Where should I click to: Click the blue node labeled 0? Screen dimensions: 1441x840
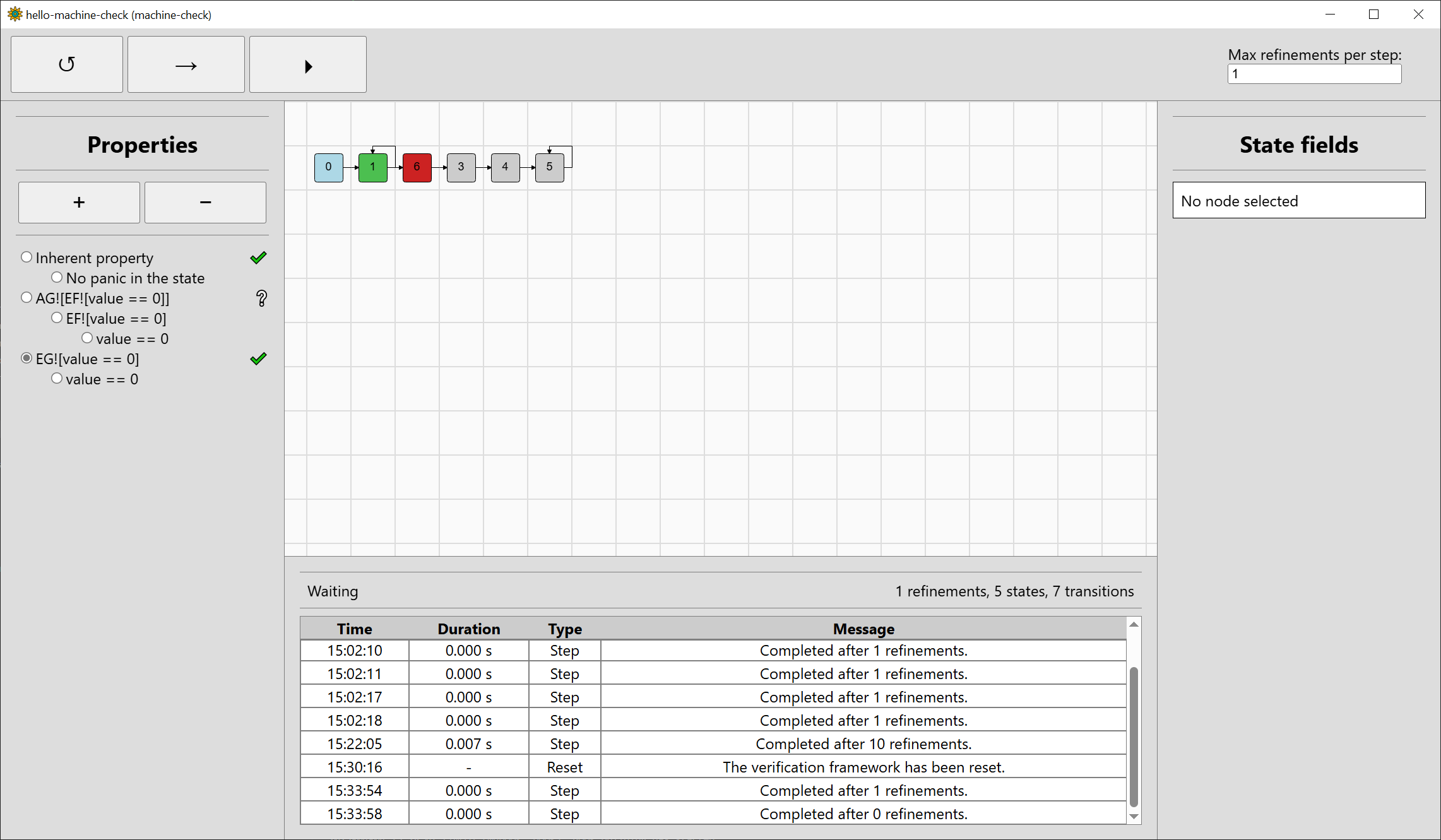tap(329, 167)
